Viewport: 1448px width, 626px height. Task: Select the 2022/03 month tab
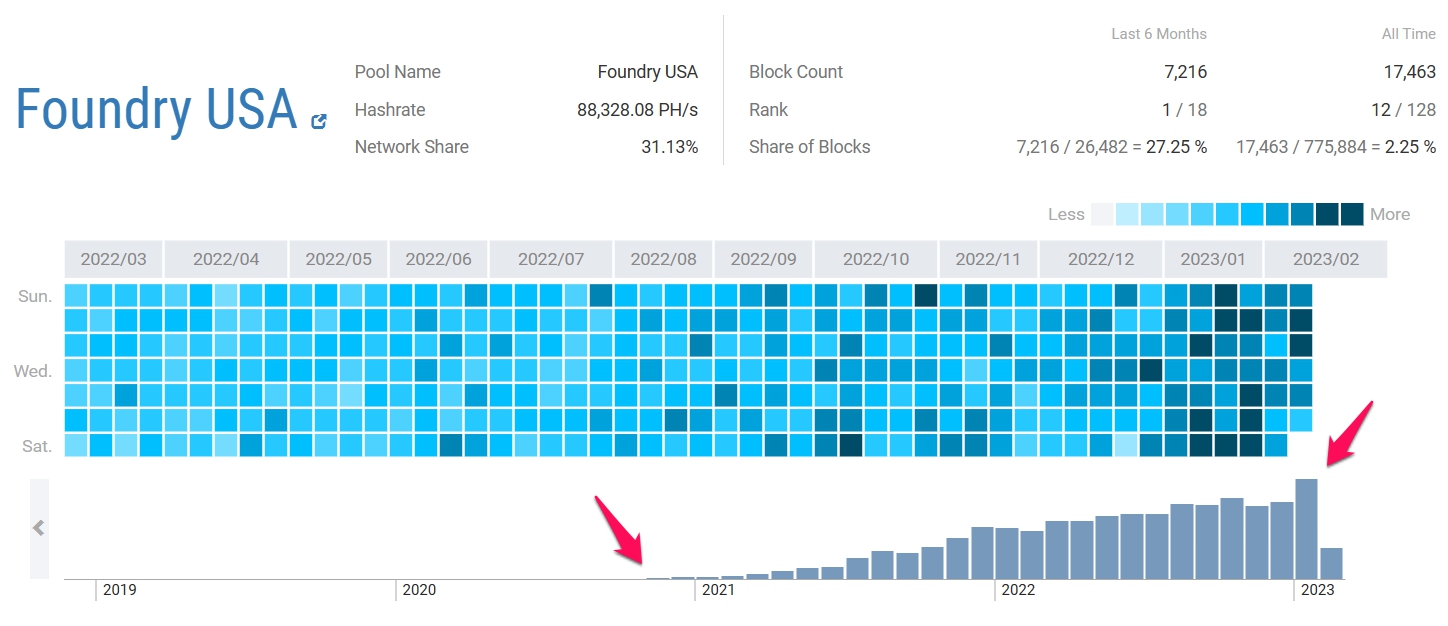tap(113, 259)
